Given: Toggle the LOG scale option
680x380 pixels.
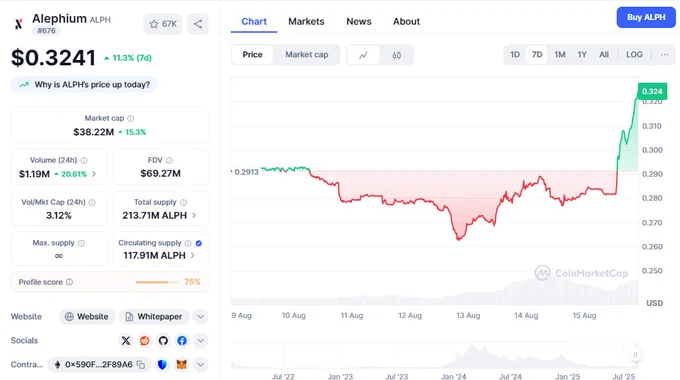Looking at the screenshot, I should (x=634, y=55).
